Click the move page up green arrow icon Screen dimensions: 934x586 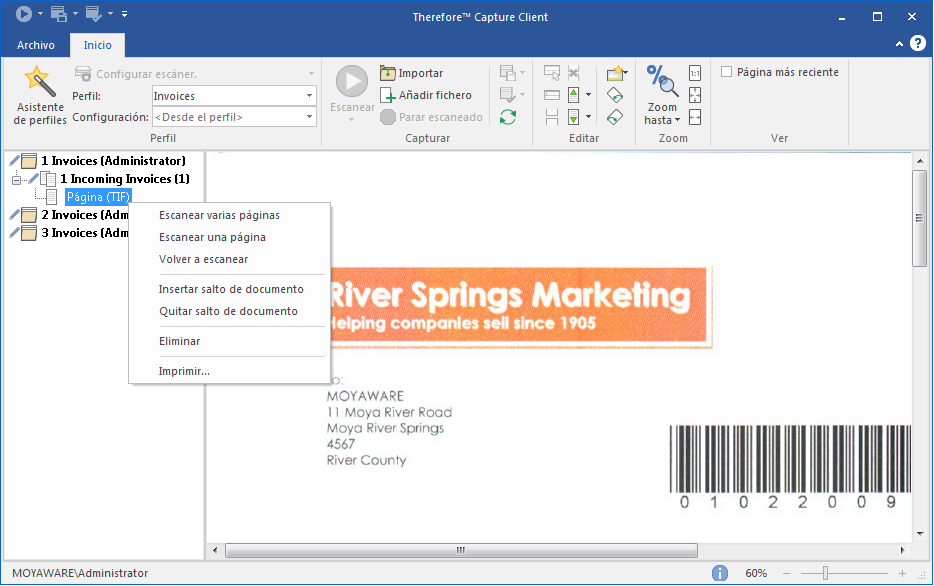574,95
